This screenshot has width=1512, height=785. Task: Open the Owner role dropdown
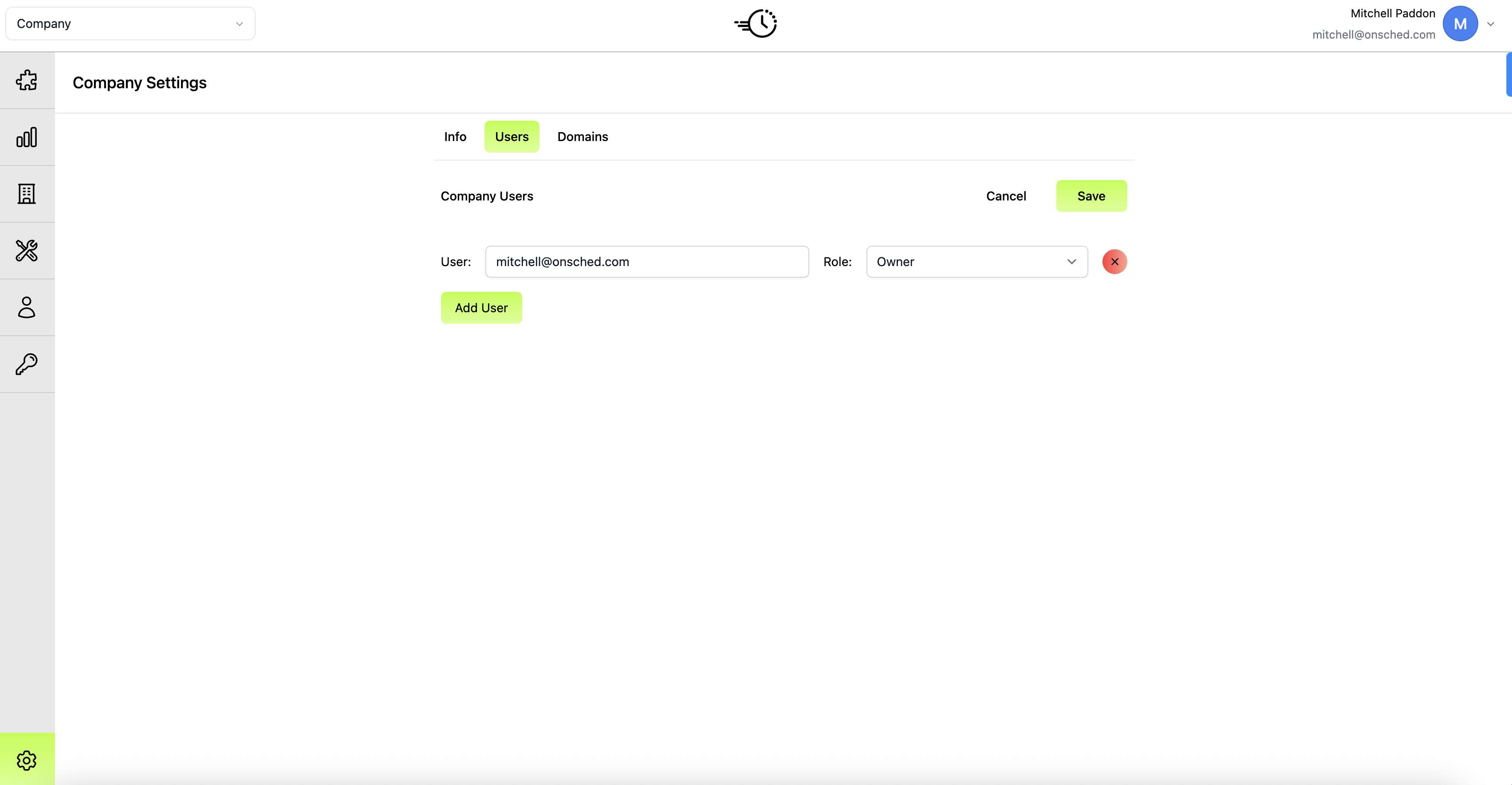976,262
